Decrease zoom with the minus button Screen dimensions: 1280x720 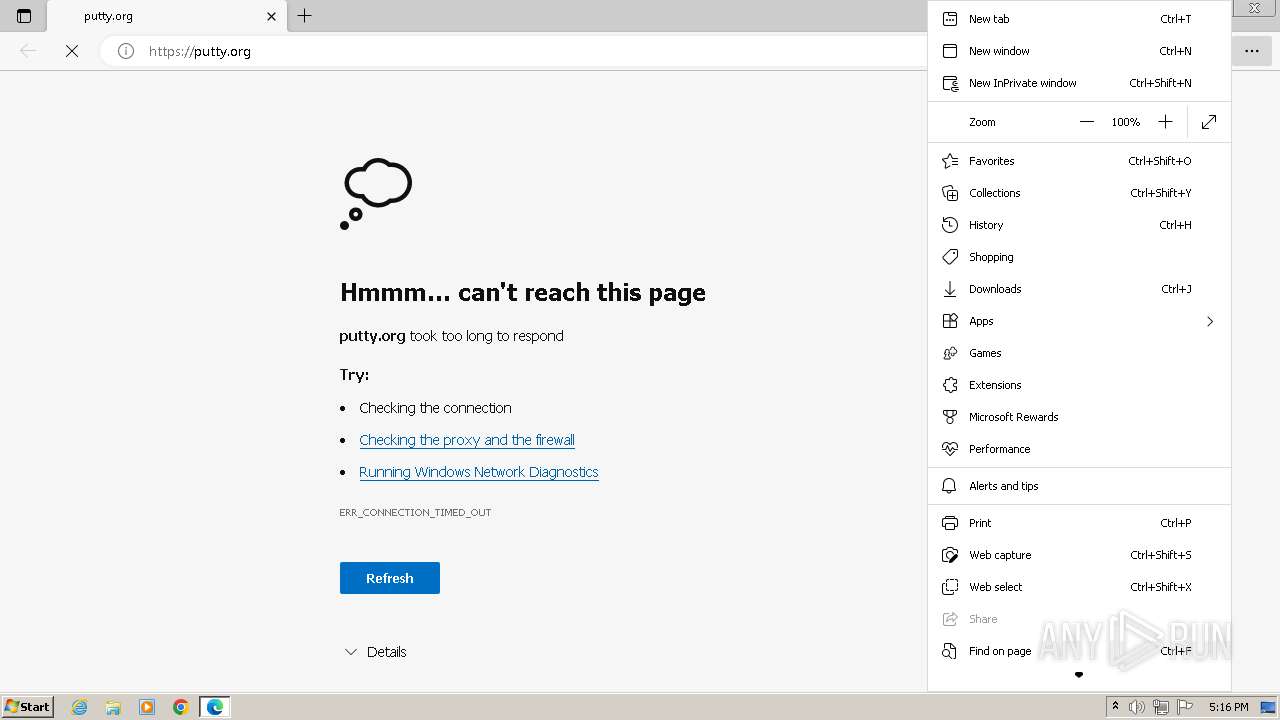1087,122
